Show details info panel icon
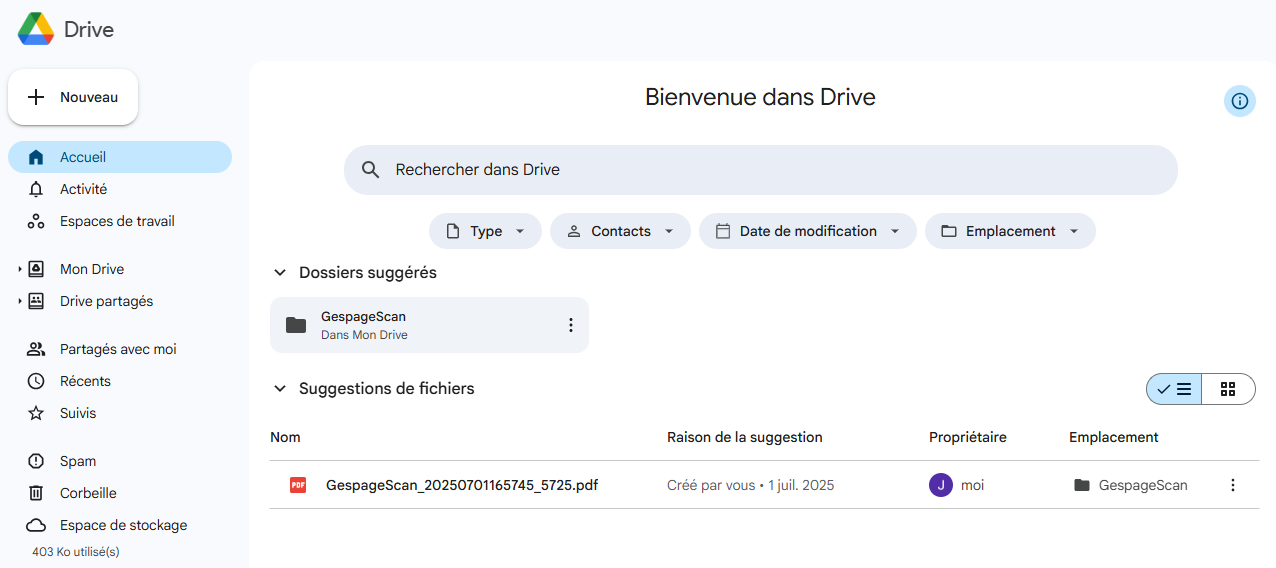 click(x=1240, y=101)
